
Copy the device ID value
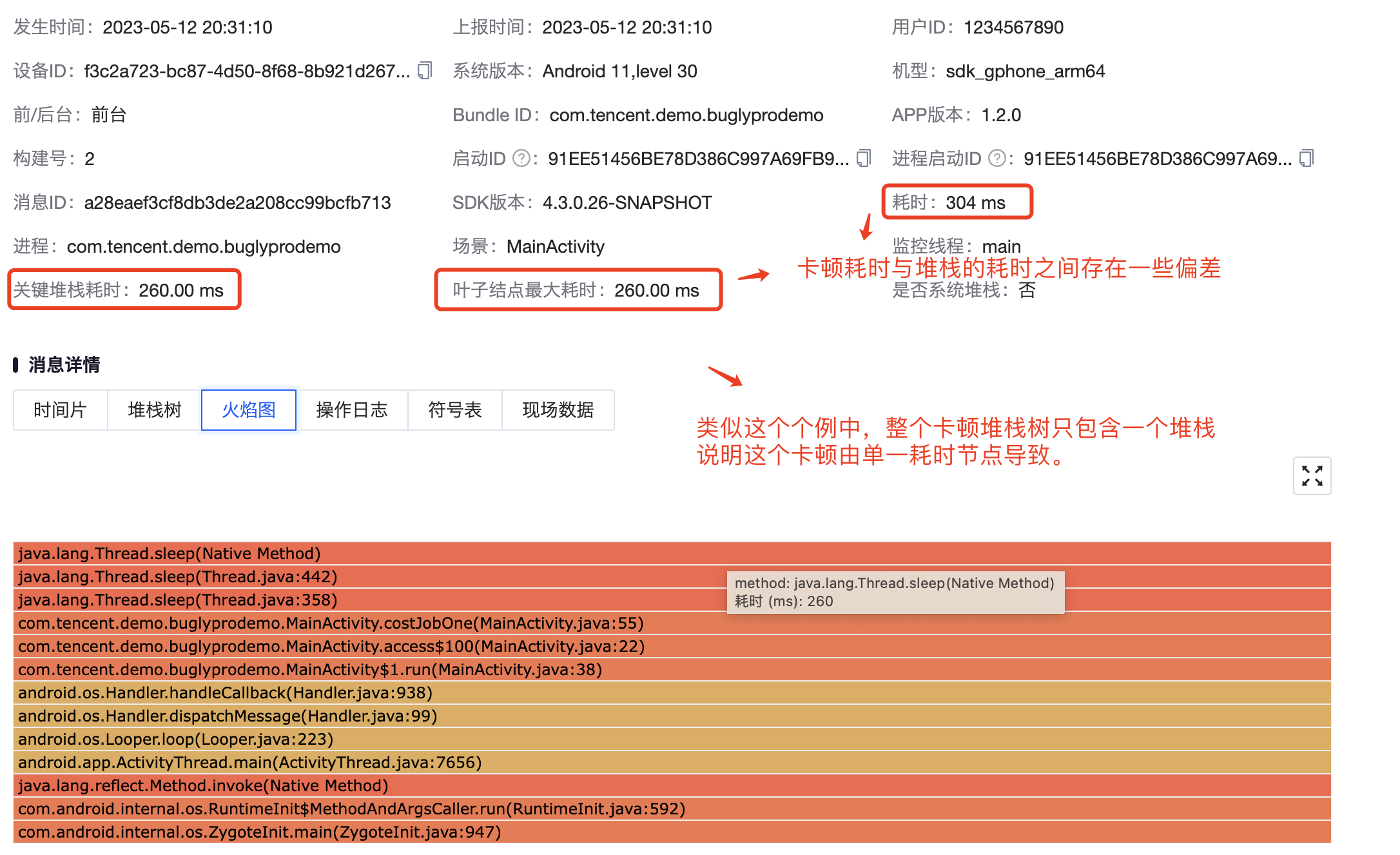tap(425, 70)
